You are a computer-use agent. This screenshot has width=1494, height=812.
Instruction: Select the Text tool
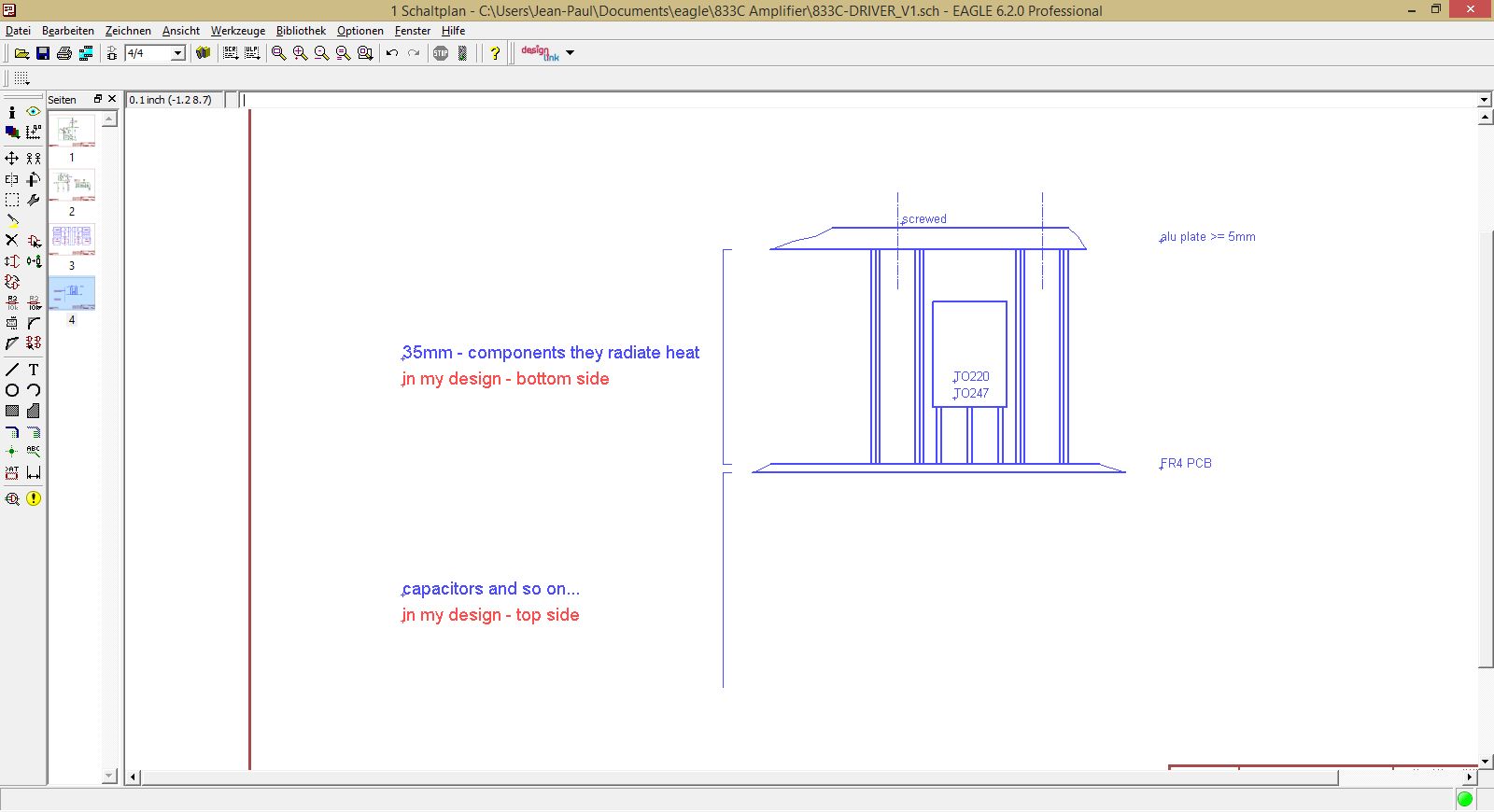pos(34,370)
